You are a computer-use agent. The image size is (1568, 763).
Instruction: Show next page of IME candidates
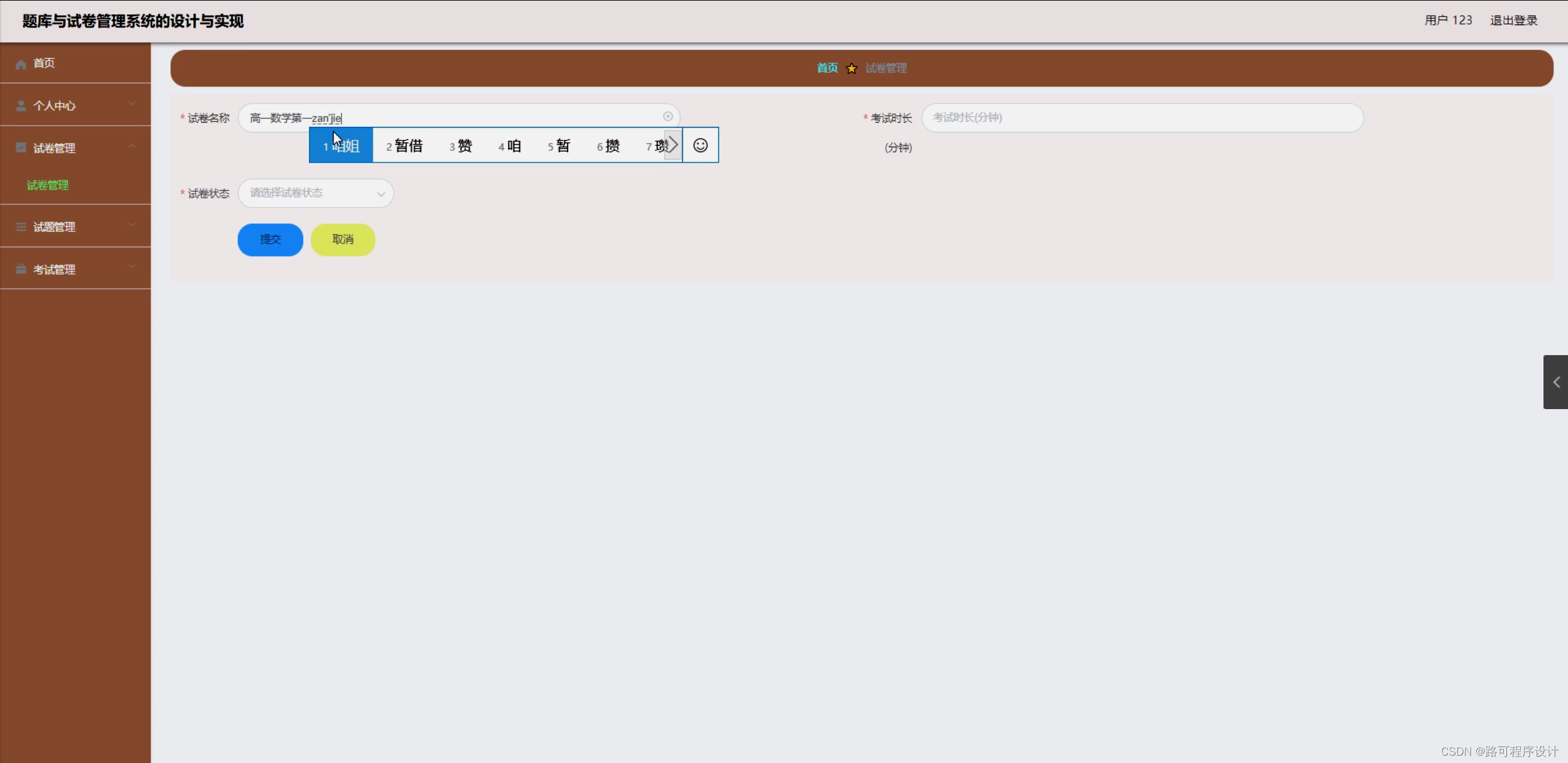tap(673, 145)
